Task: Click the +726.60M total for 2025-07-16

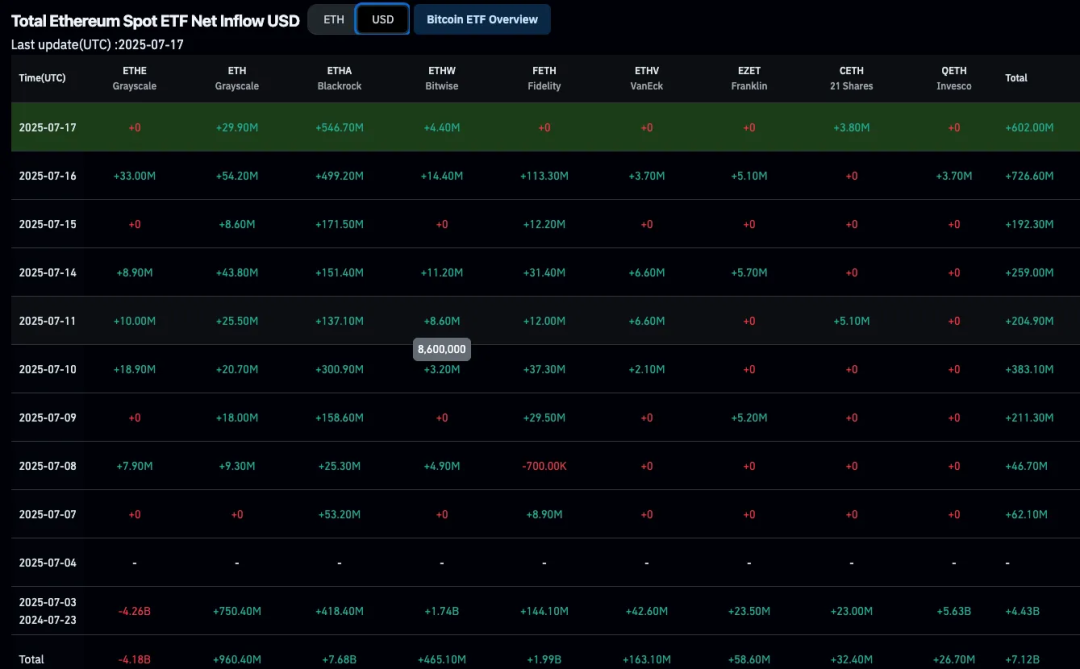Action: (x=1029, y=176)
